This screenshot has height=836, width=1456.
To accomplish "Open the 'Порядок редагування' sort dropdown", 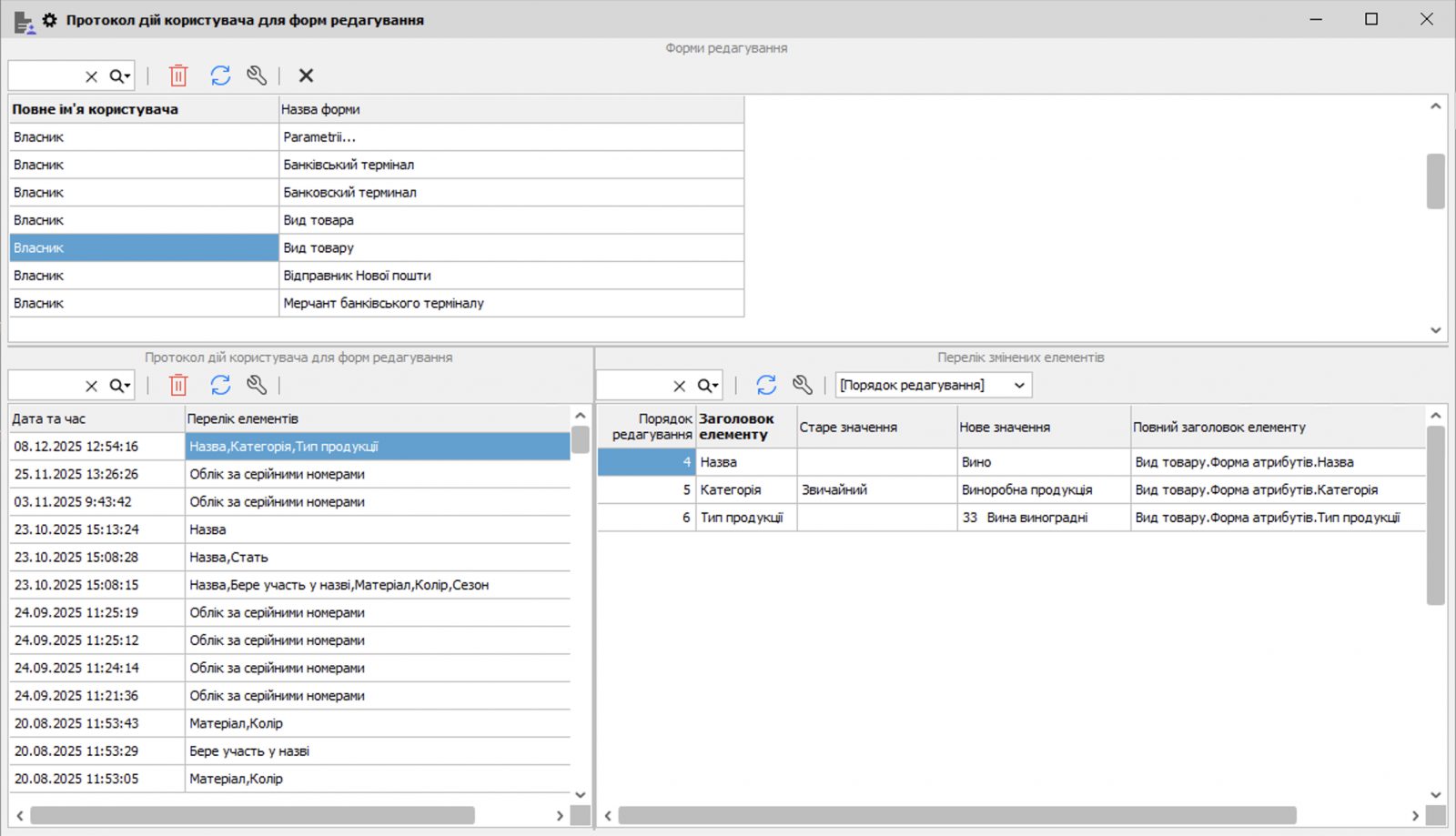I will coord(933,385).
